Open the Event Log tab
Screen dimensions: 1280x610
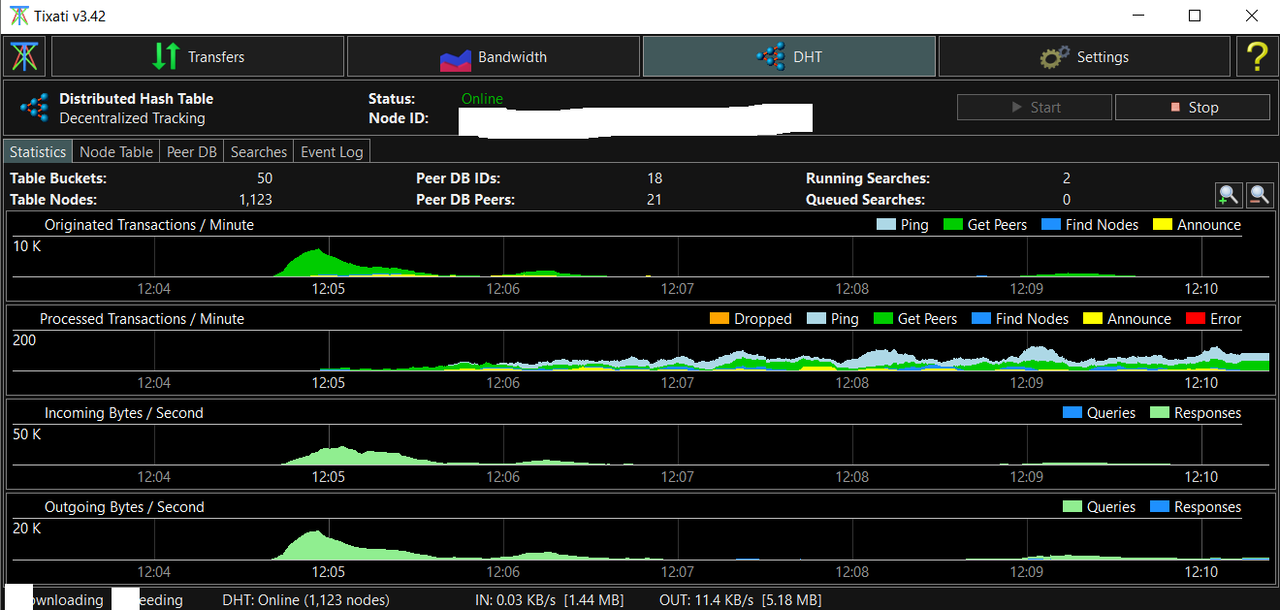pyautogui.click(x=332, y=152)
